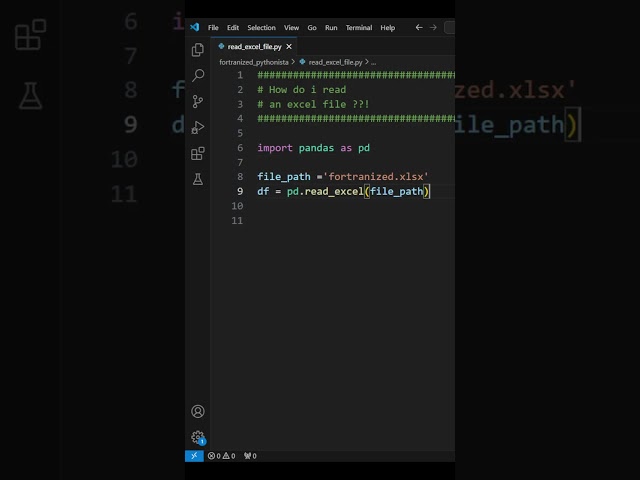Show errors and warnings count in status bar

point(221,456)
